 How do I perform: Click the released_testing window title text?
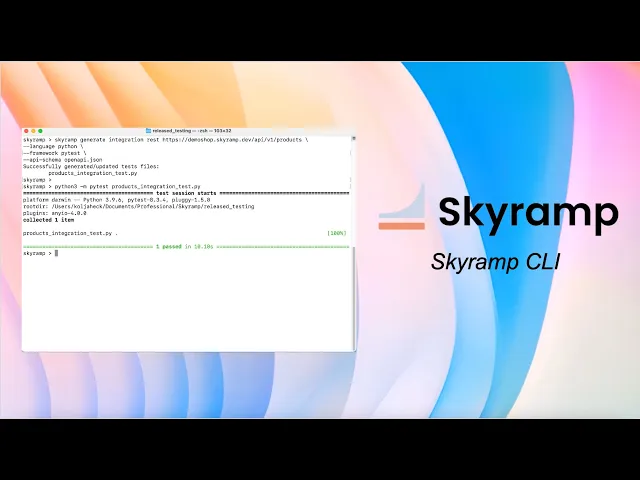191,131
